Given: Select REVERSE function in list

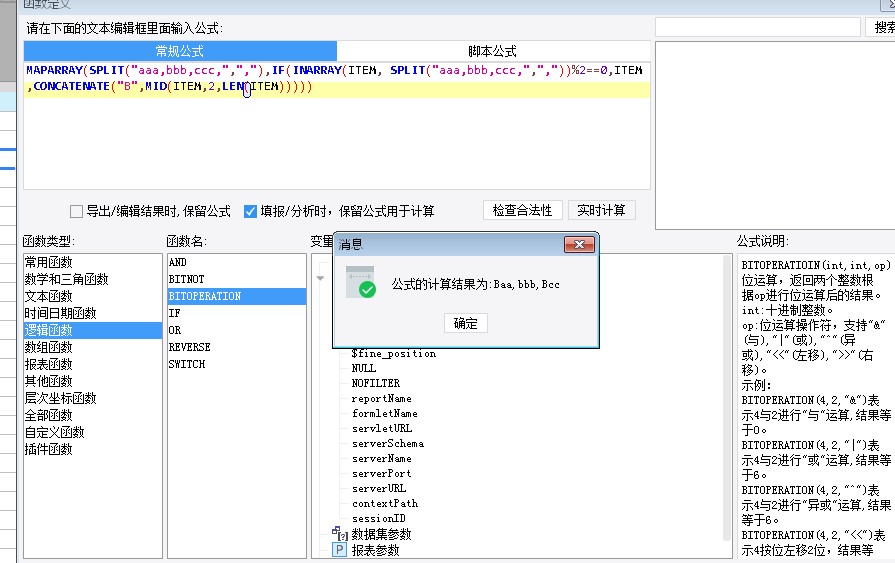Looking at the screenshot, I should (x=237, y=347).
